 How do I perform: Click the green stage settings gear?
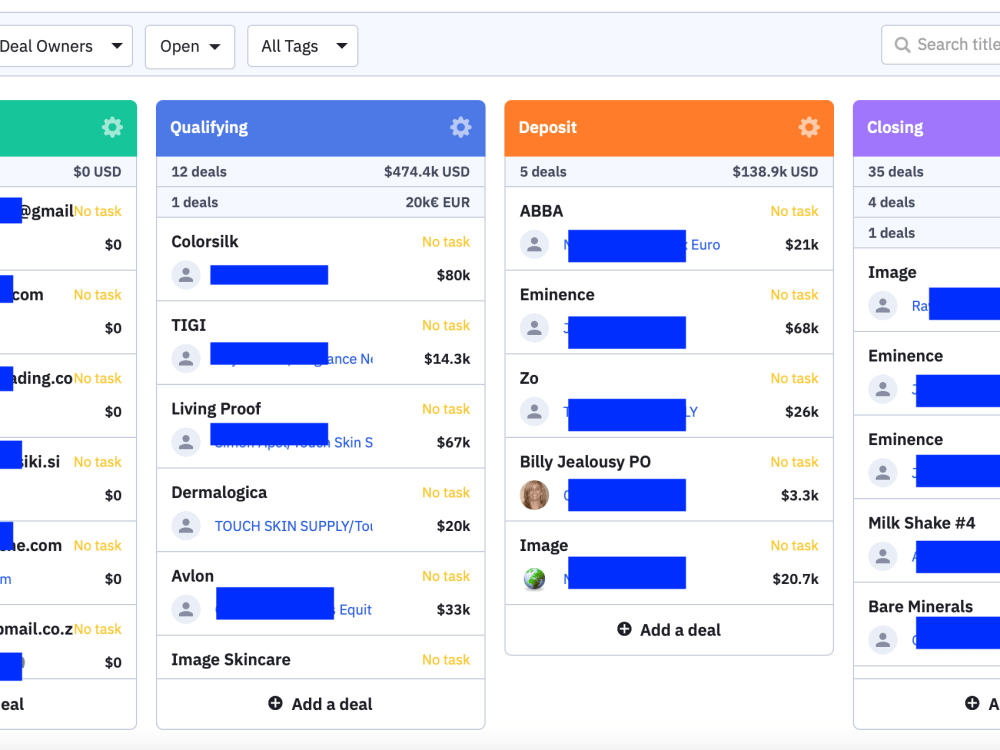(112, 127)
